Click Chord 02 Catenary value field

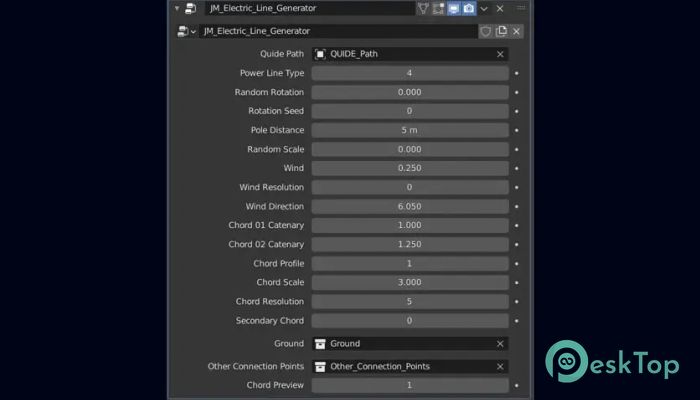click(x=410, y=245)
